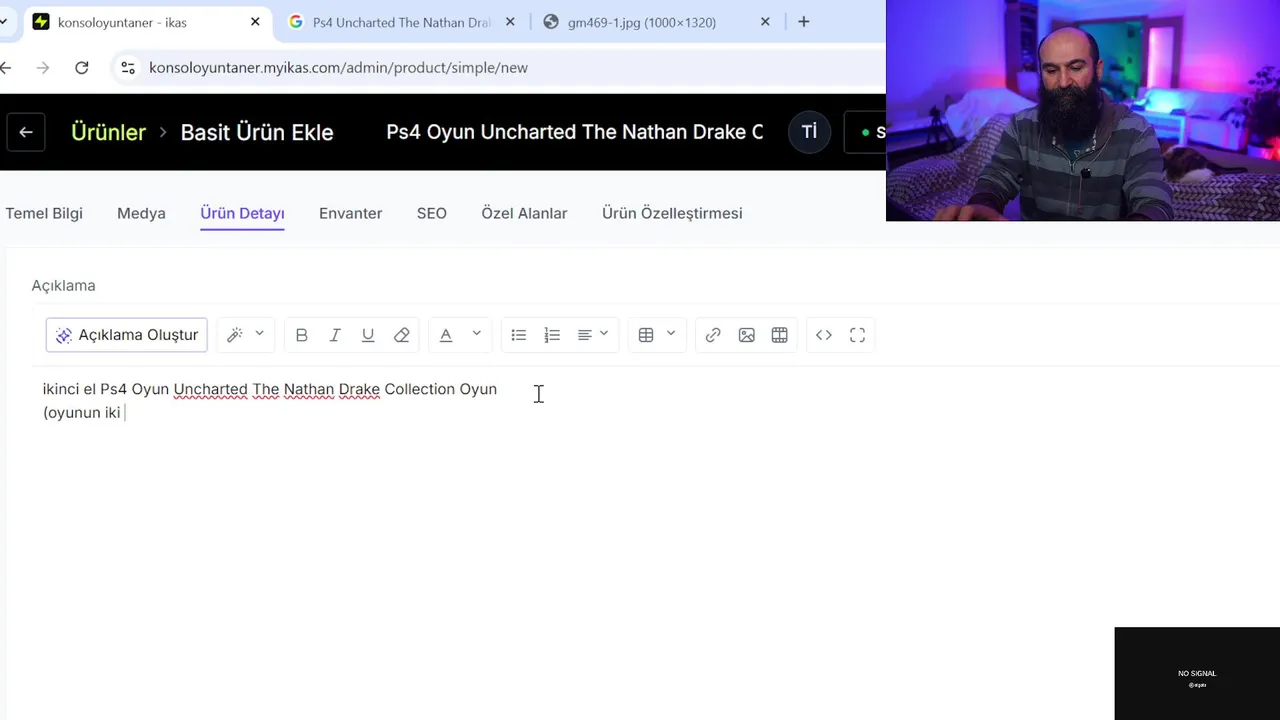Open the TI user avatar menu
The image size is (1280, 720).
pyautogui.click(x=809, y=132)
